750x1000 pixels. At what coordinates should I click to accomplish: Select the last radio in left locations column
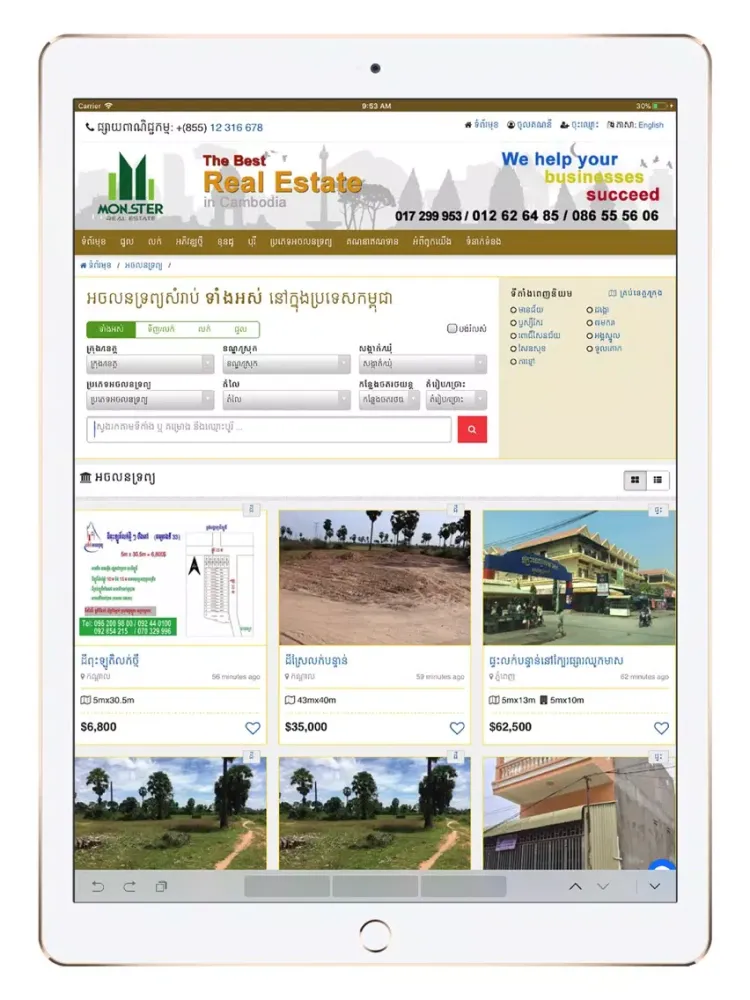[513, 362]
